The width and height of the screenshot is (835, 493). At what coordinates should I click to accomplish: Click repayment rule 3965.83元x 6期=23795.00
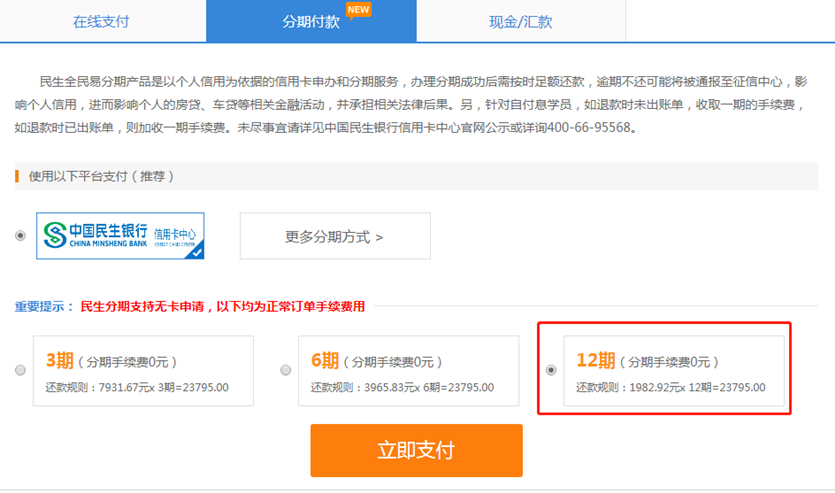click(402, 388)
